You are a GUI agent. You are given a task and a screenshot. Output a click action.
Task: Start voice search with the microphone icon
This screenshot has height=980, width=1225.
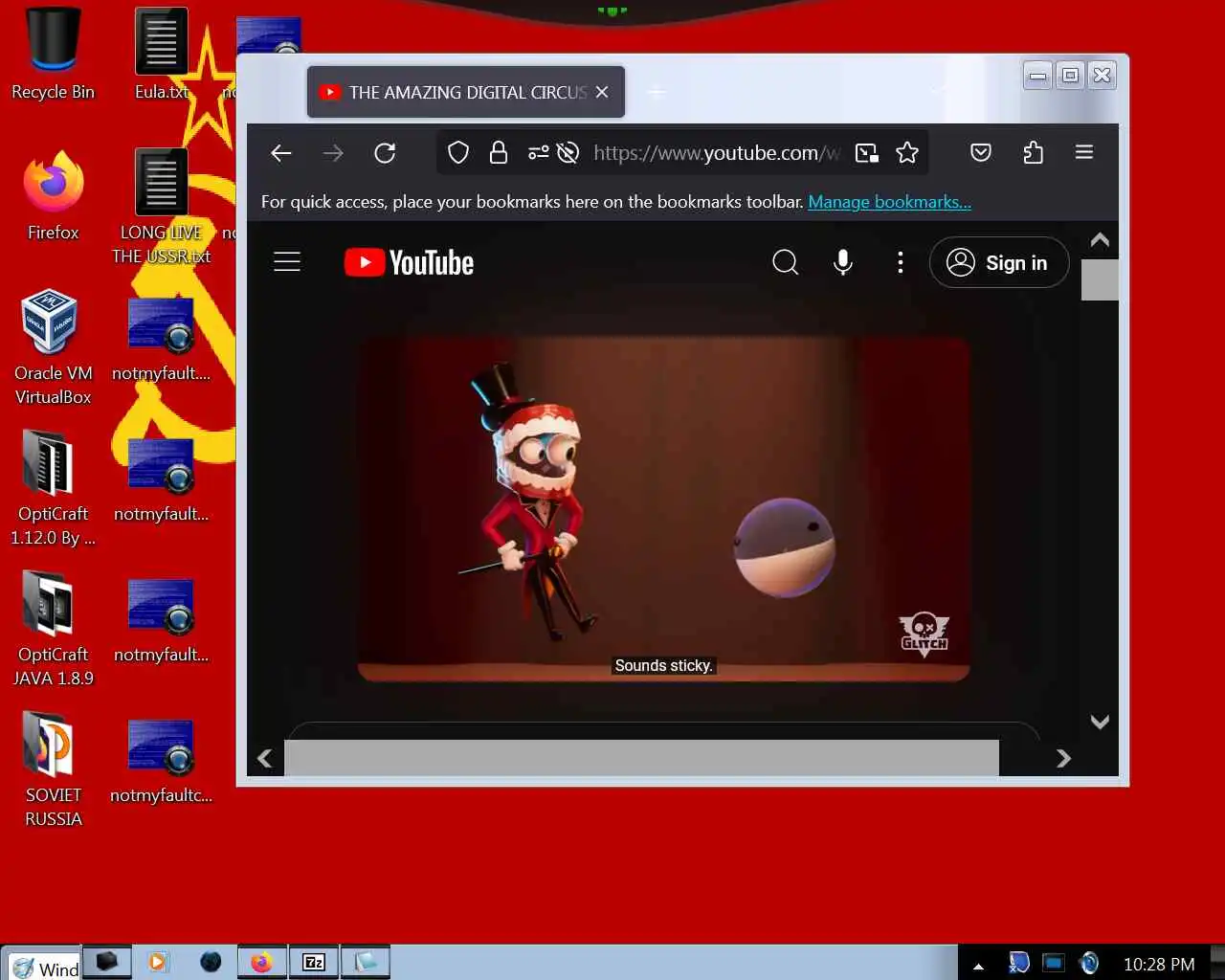point(842,262)
